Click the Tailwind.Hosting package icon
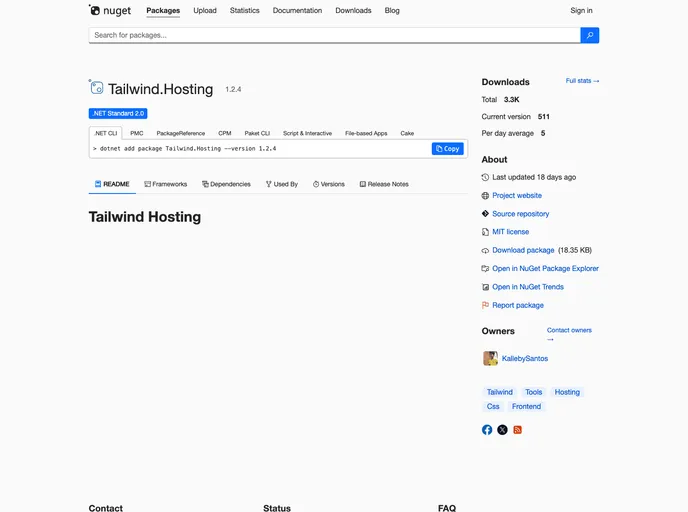The width and height of the screenshot is (688, 512). tap(96, 87)
